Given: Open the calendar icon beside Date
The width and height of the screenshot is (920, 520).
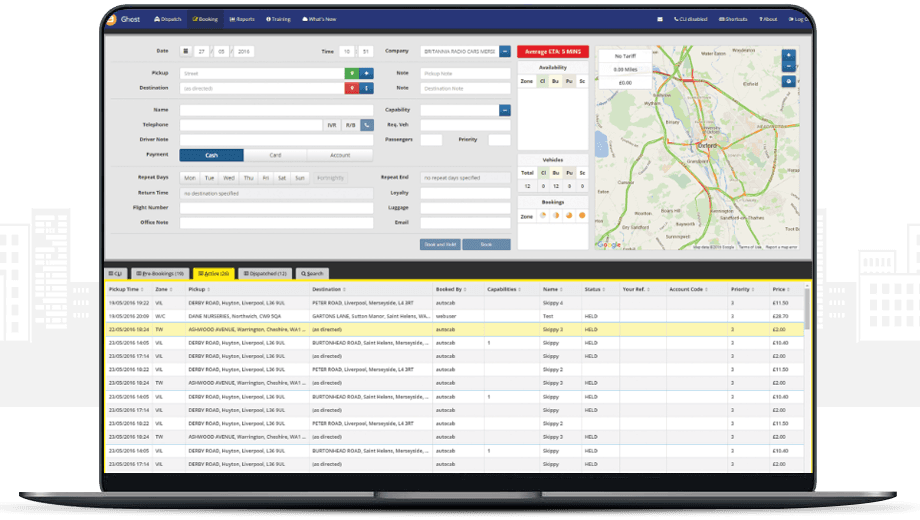Looking at the screenshot, I should (186, 51).
